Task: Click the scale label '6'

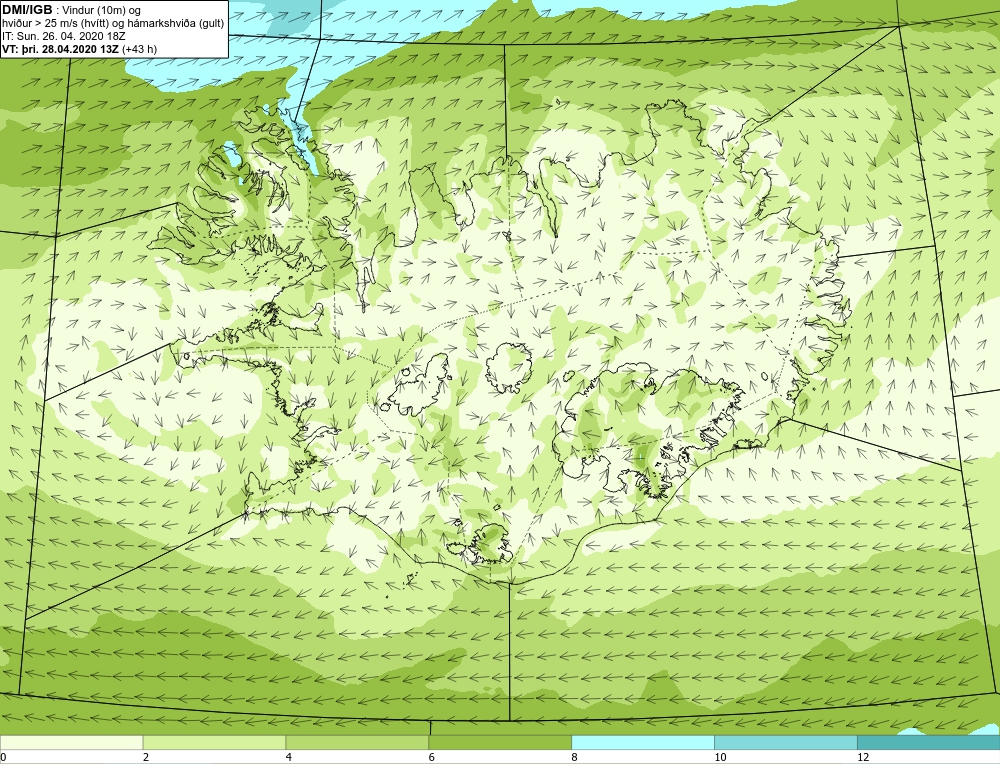Action: 432,757
